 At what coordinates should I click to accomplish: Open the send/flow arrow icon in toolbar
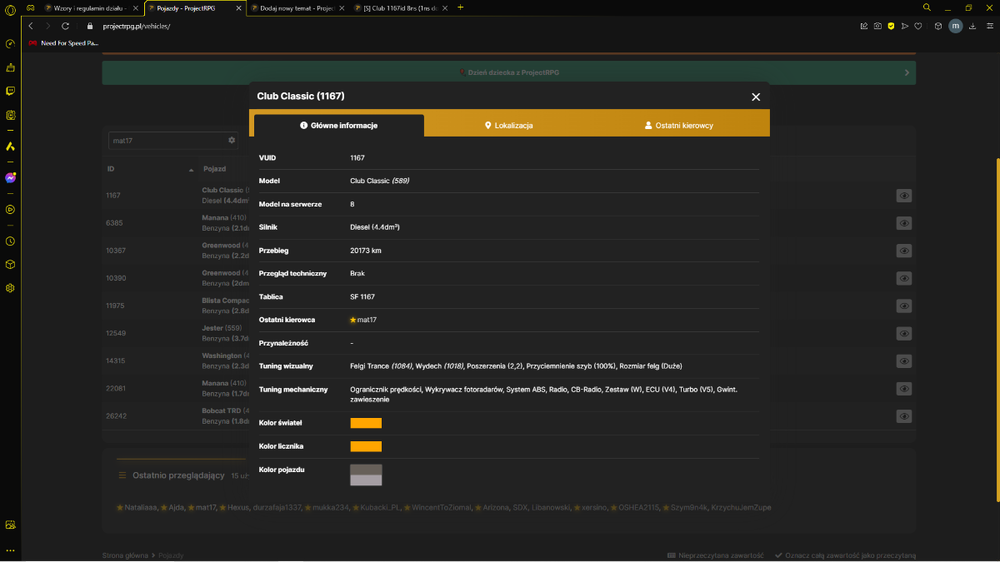point(905,26)
